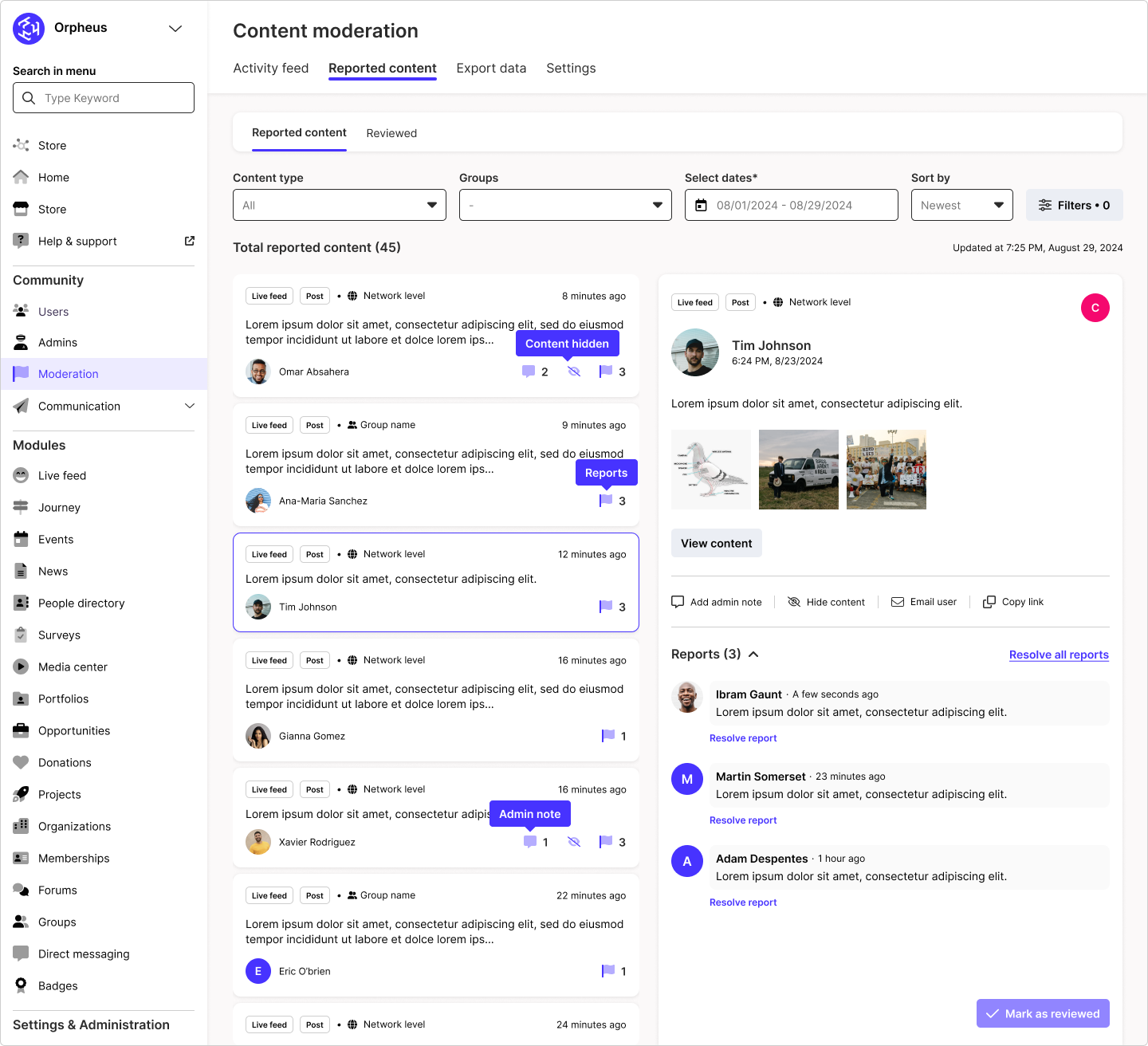The height and width of the screenshot is (1046, 1148).
Task: Open the group crowd photo thumbnail
Action: (x=887, y=470)
